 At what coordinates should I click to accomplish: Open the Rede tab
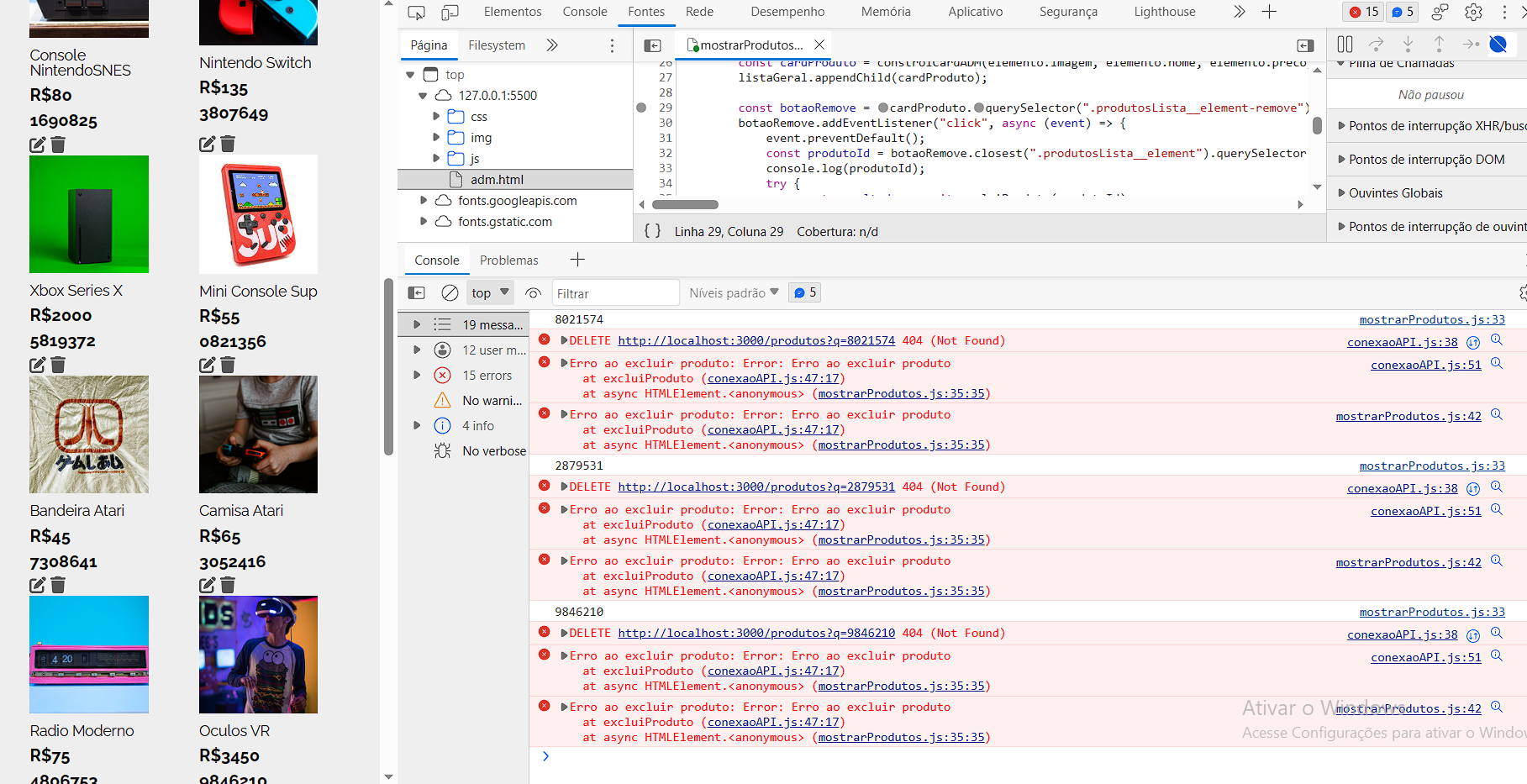pyautogui.click(x=699, y=12)
